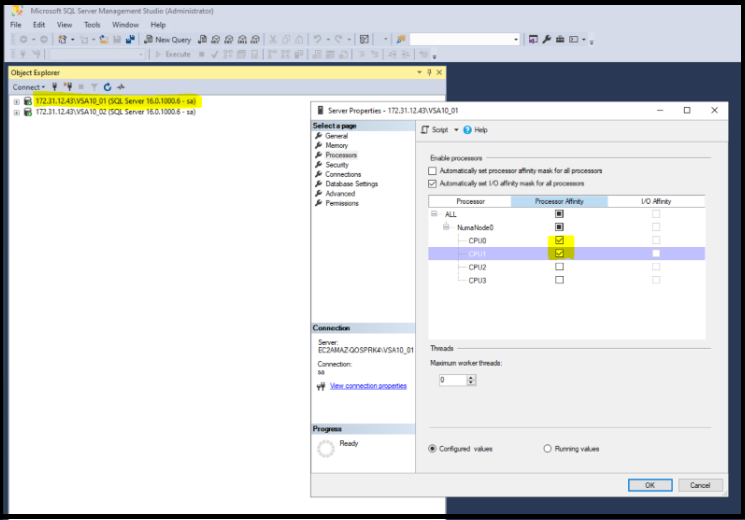Open the Tools menu
This screenshot has width=745, height=520.
(x=92, y=25)
